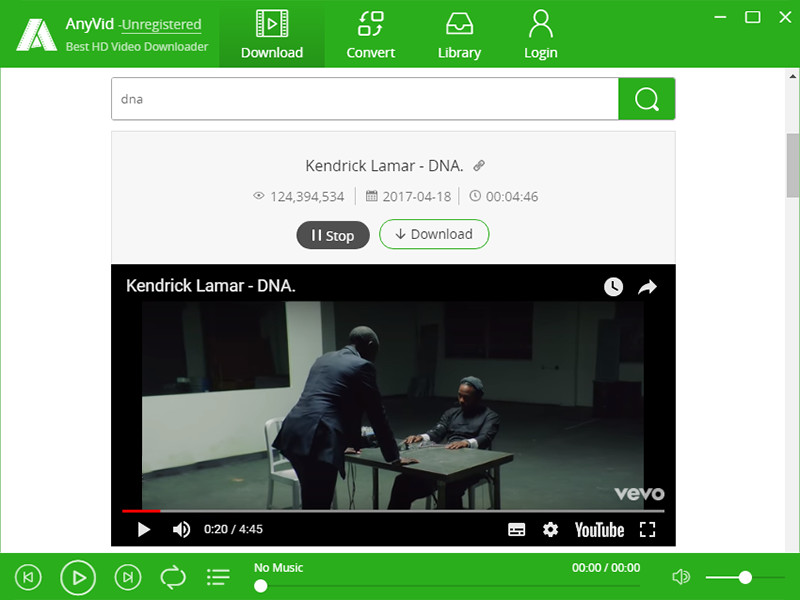Viewport: 800px width, 600px height.
Task: Click video title inside the YouTube player
Action: [211, 286]
